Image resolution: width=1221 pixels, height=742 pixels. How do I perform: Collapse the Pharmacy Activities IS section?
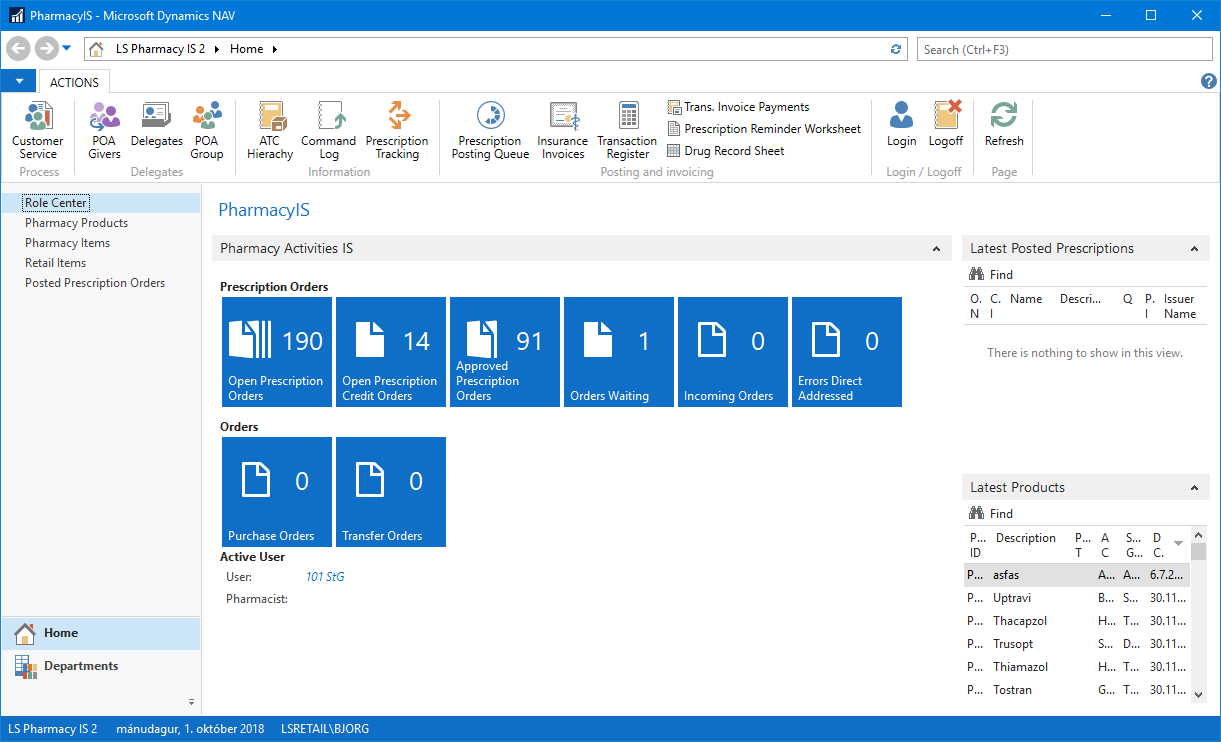tap(936, 249)
